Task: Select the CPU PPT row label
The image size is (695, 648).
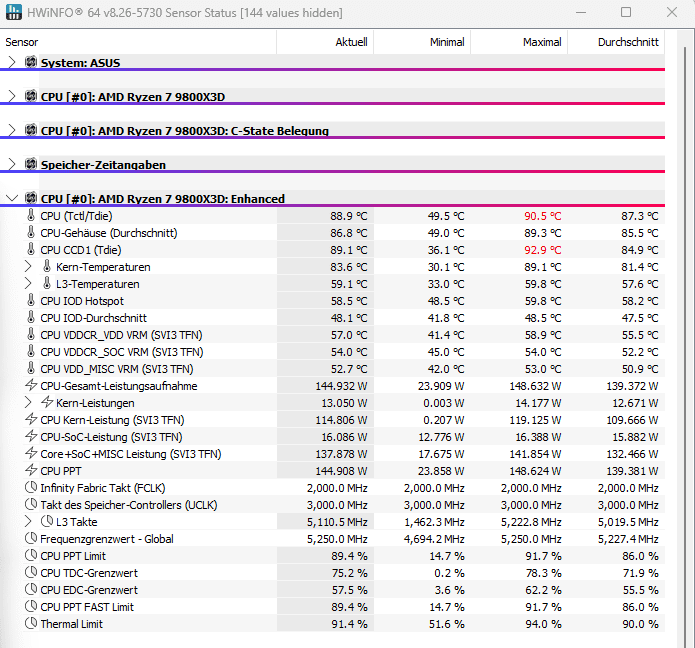Action: (61, 471)
